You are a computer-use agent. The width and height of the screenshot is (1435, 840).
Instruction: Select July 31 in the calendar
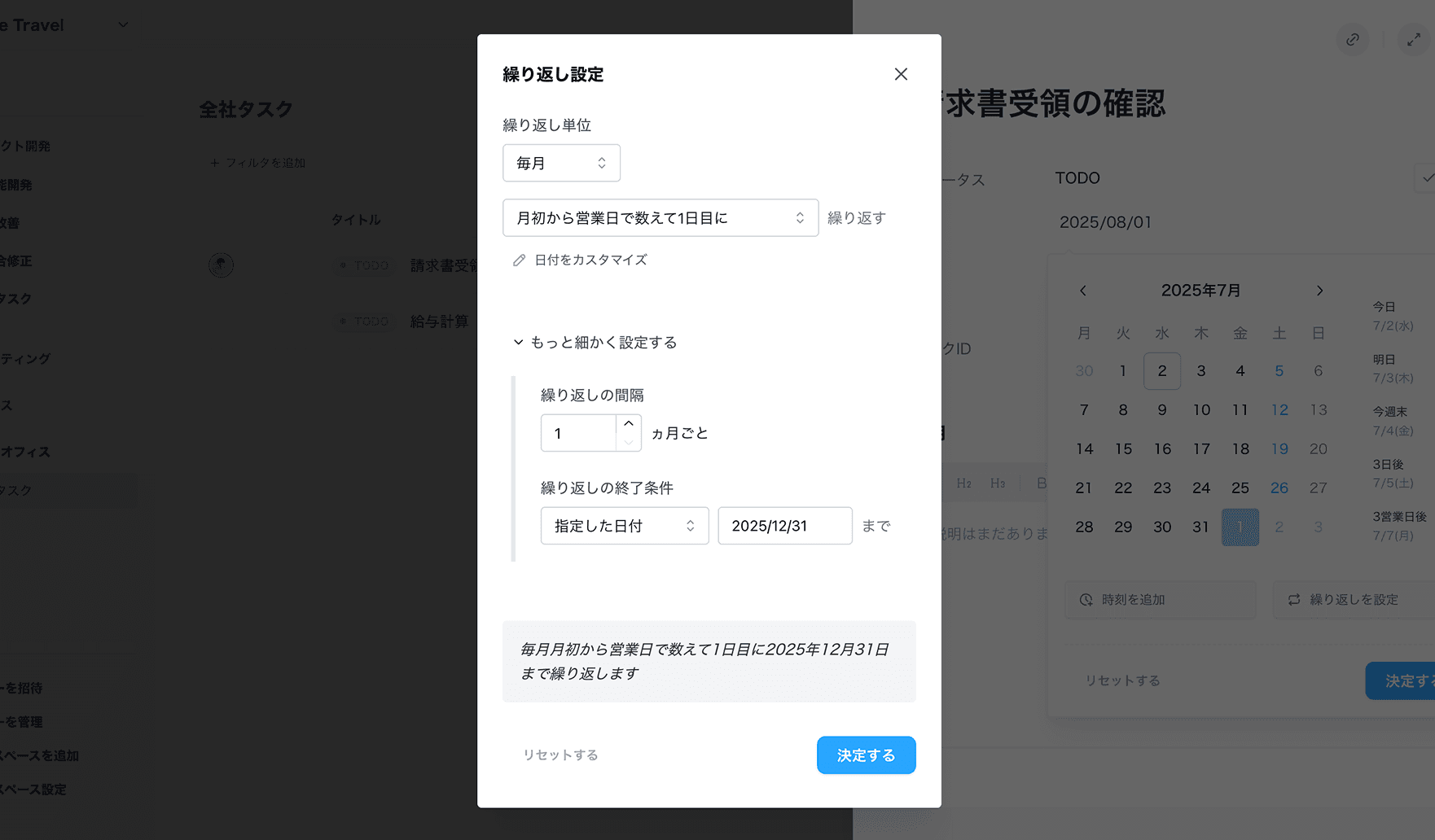click(1201, 527)
